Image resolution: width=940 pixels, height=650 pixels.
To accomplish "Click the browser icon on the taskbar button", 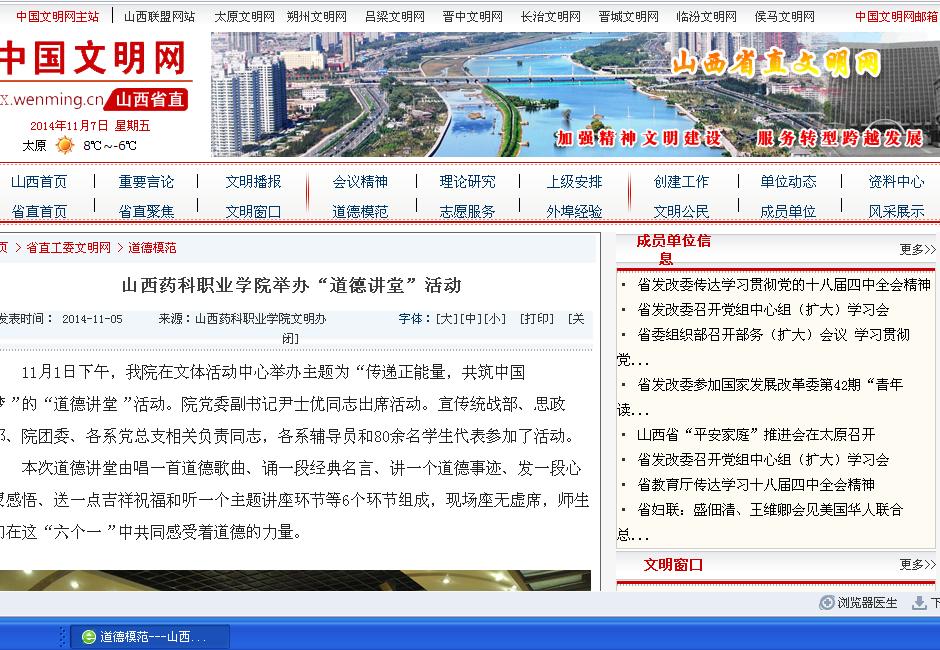I will [89, 637].
